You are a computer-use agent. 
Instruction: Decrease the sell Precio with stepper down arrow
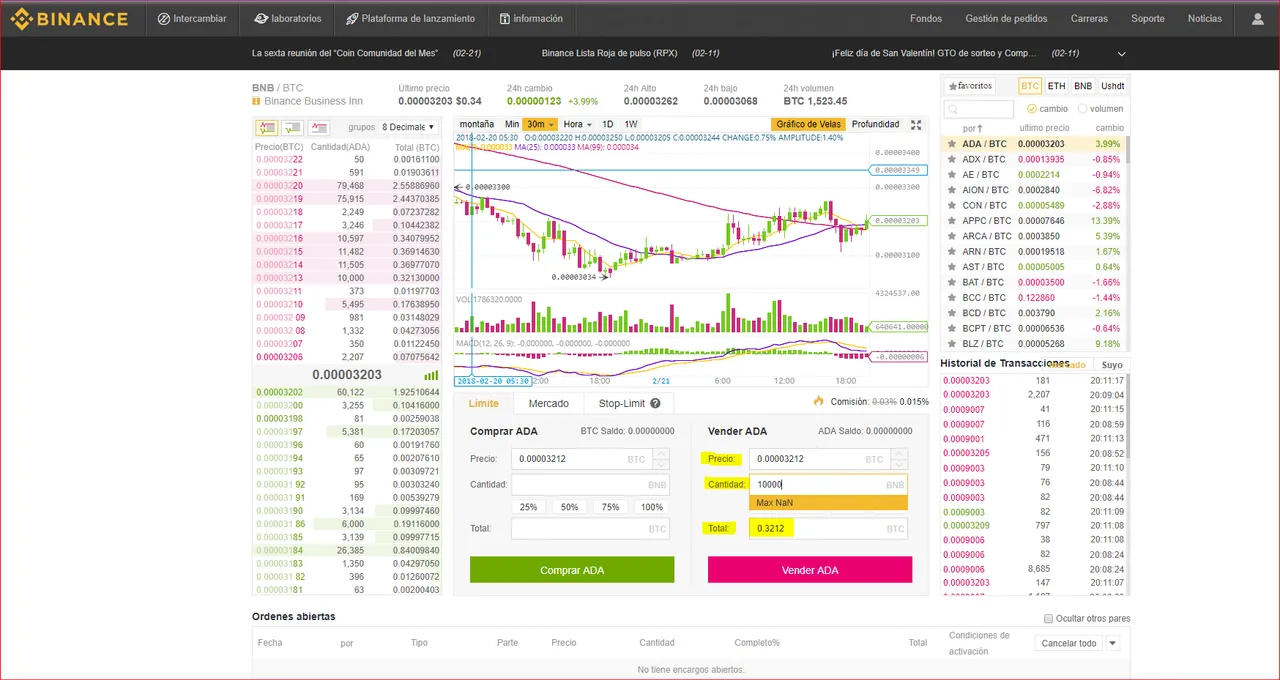(x=898, y=464)
